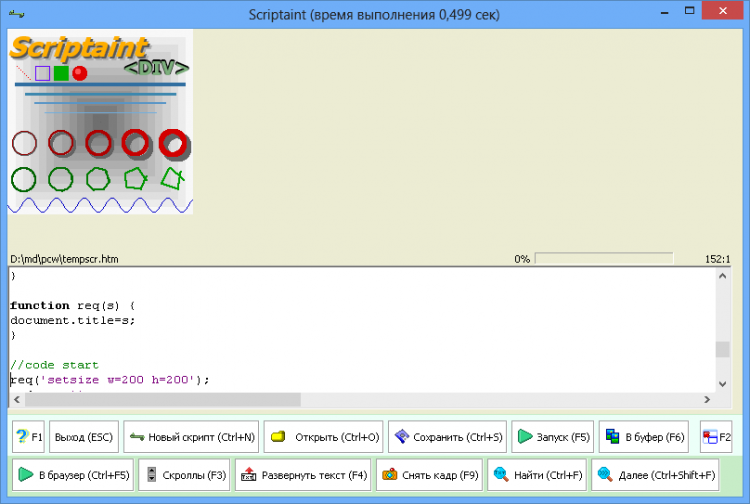This screenshot has width=750, height=504.
Task: Click the F2 layout icon button
Action: [716, 436]
